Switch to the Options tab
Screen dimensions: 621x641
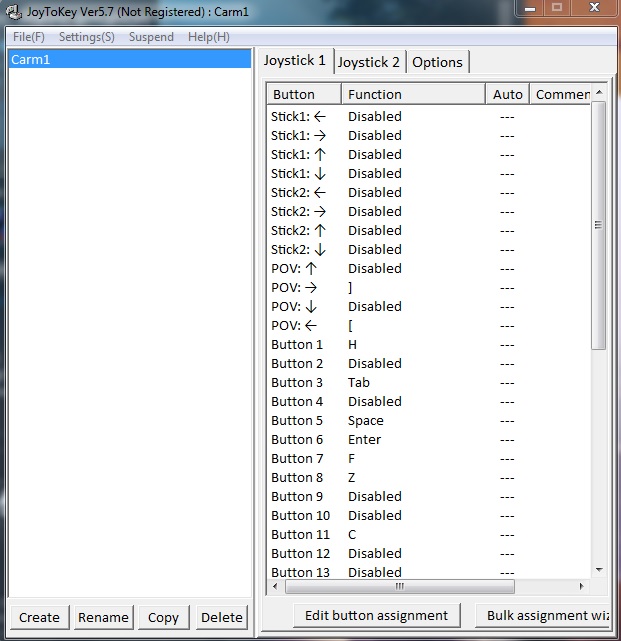point(437,62)
